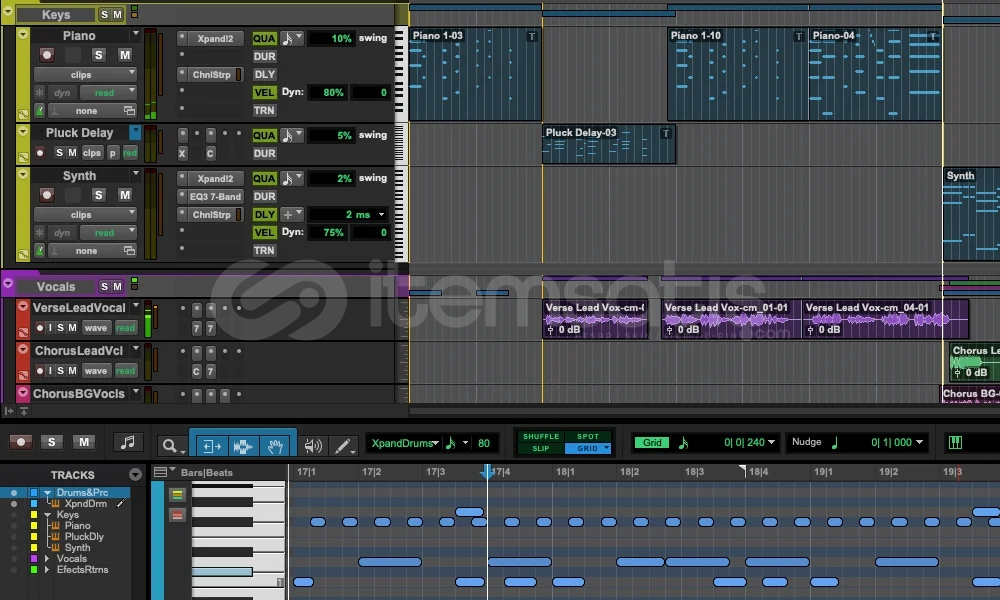Click the Zoomer magnifier tool
The image size is (1000, 600).
coord(172,446)
